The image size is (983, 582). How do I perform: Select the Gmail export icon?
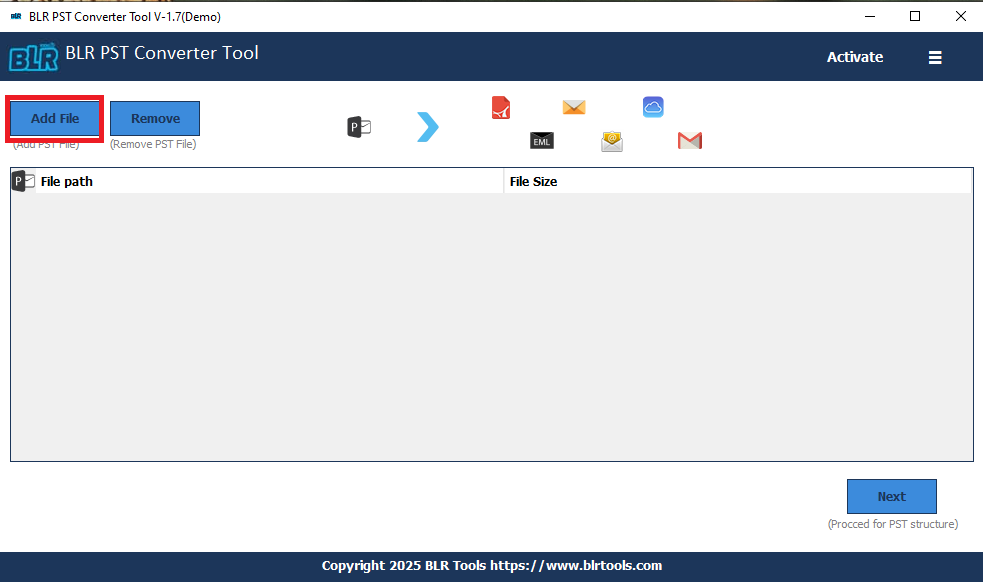click(689, 141)
